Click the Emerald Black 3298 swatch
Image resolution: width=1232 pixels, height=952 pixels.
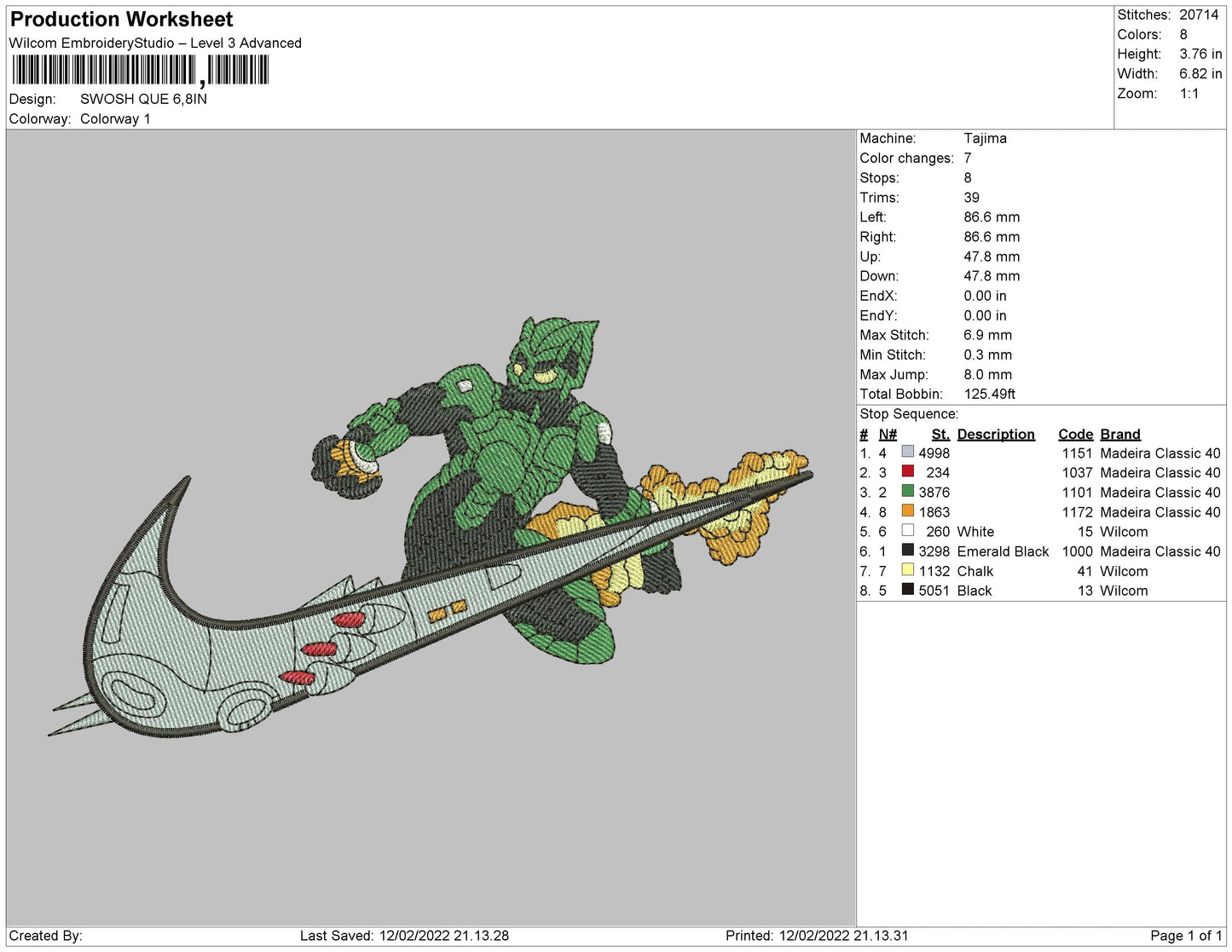tap(907, 551)
